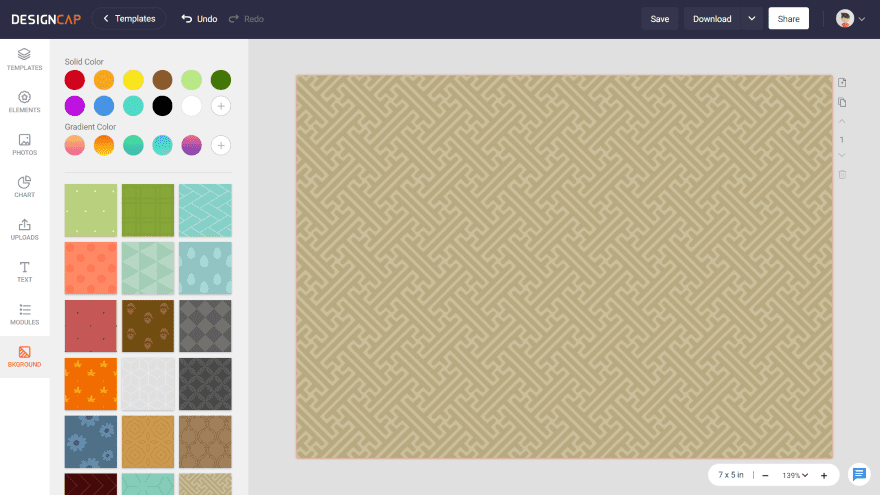
Task: Expand the Download dropdown arrow
Action: click(x=752, y=19)
